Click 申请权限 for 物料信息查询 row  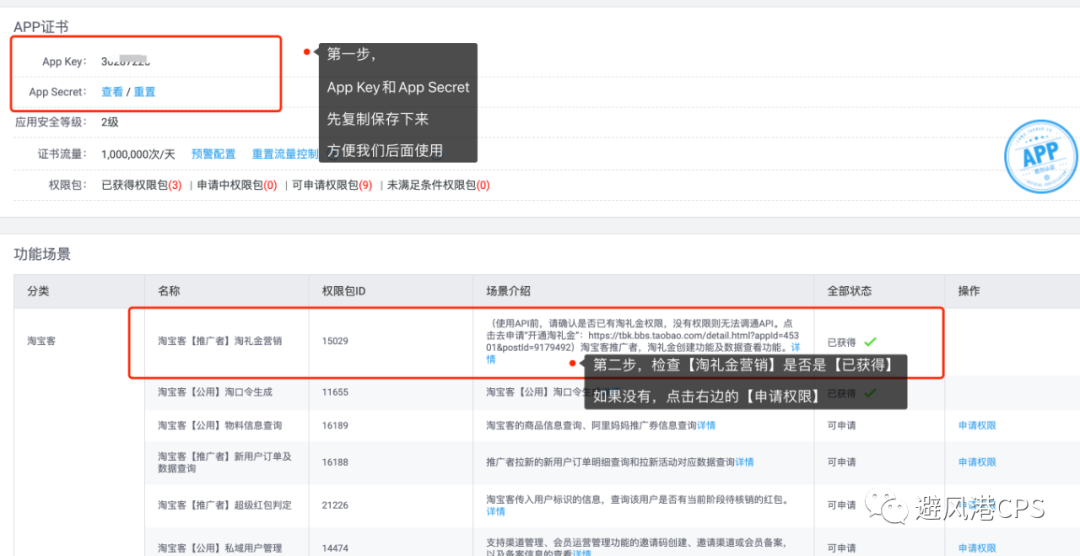(977, 425)
